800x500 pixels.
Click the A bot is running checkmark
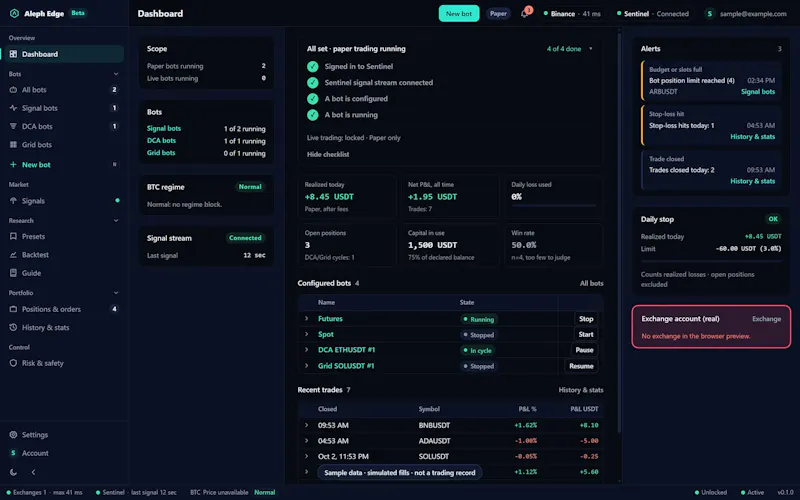313,115
